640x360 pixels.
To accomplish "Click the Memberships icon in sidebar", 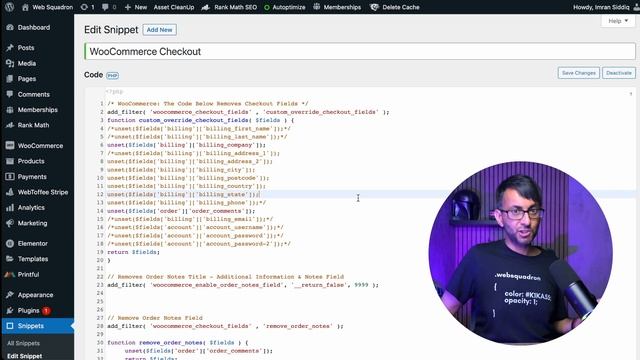I will coord(10,110).
